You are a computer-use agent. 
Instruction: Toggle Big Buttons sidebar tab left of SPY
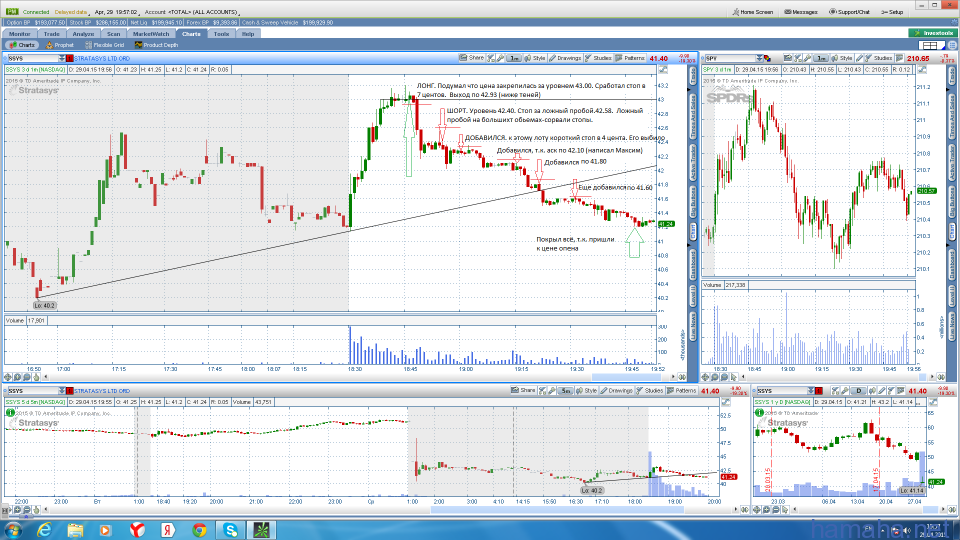694,203
